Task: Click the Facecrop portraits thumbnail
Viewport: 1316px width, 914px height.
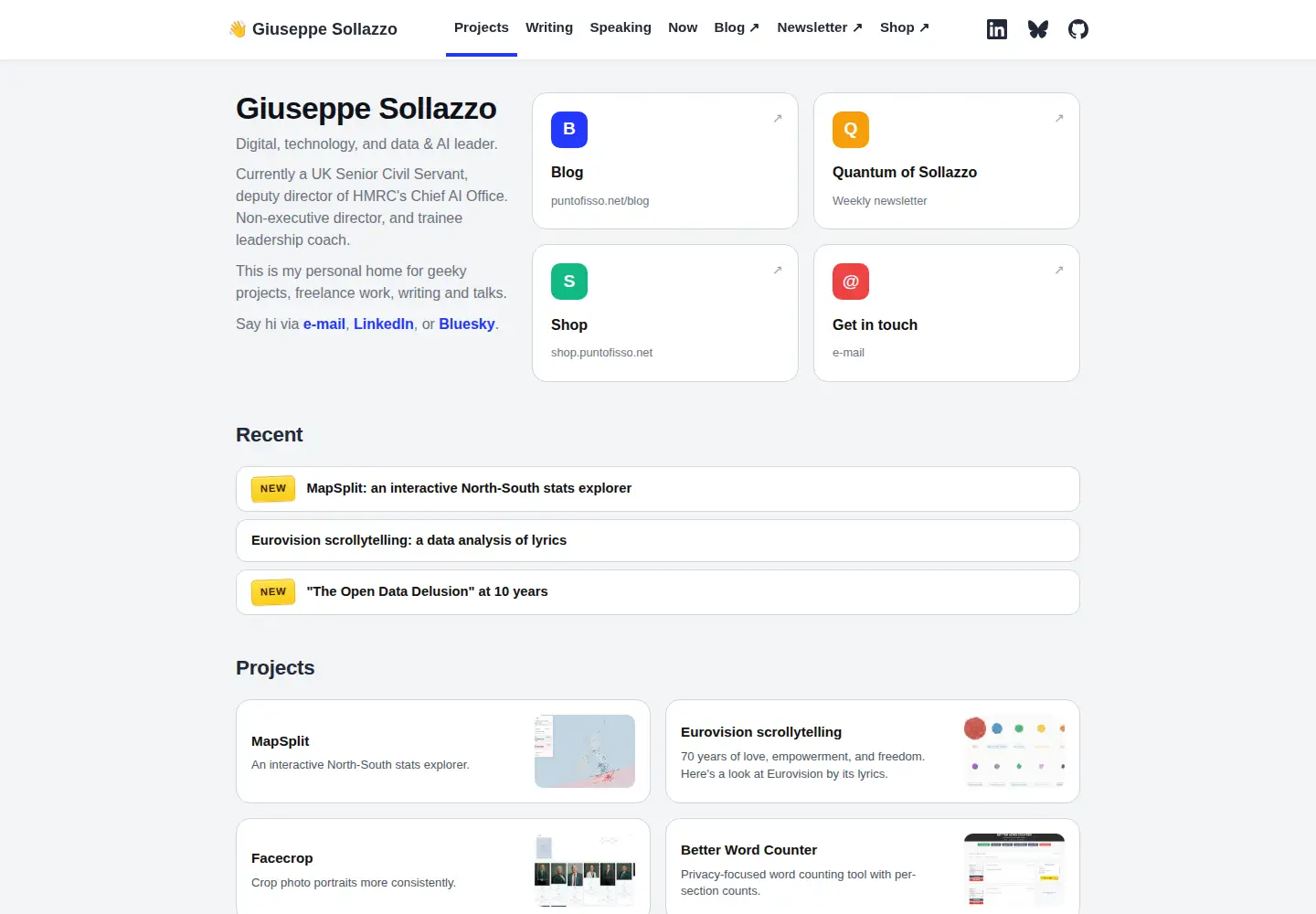Action: click(x=585, y=870)
